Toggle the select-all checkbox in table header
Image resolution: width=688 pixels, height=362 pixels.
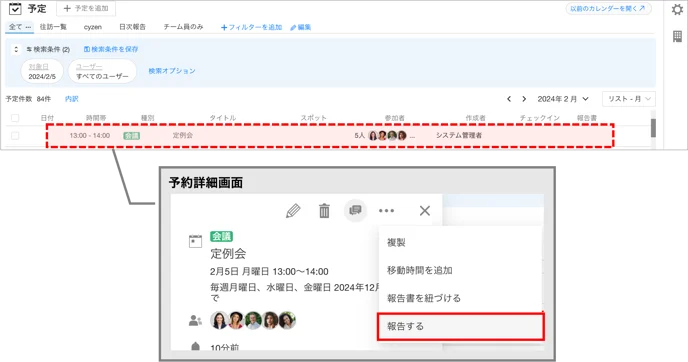coord(15,118)
